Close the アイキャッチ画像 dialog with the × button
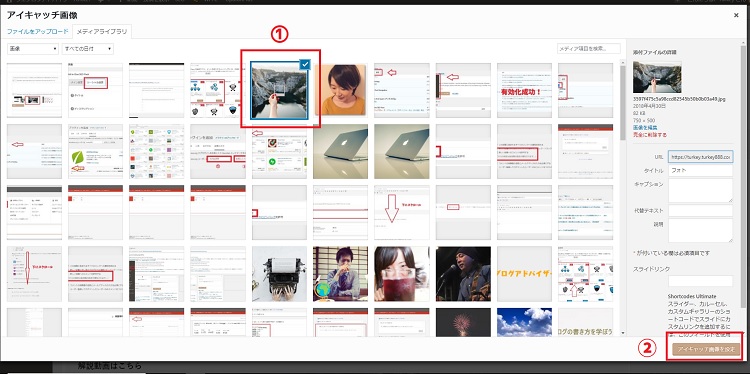Image resolution: width=750 pixels, height=374 pixels. [x=736, y=15]
